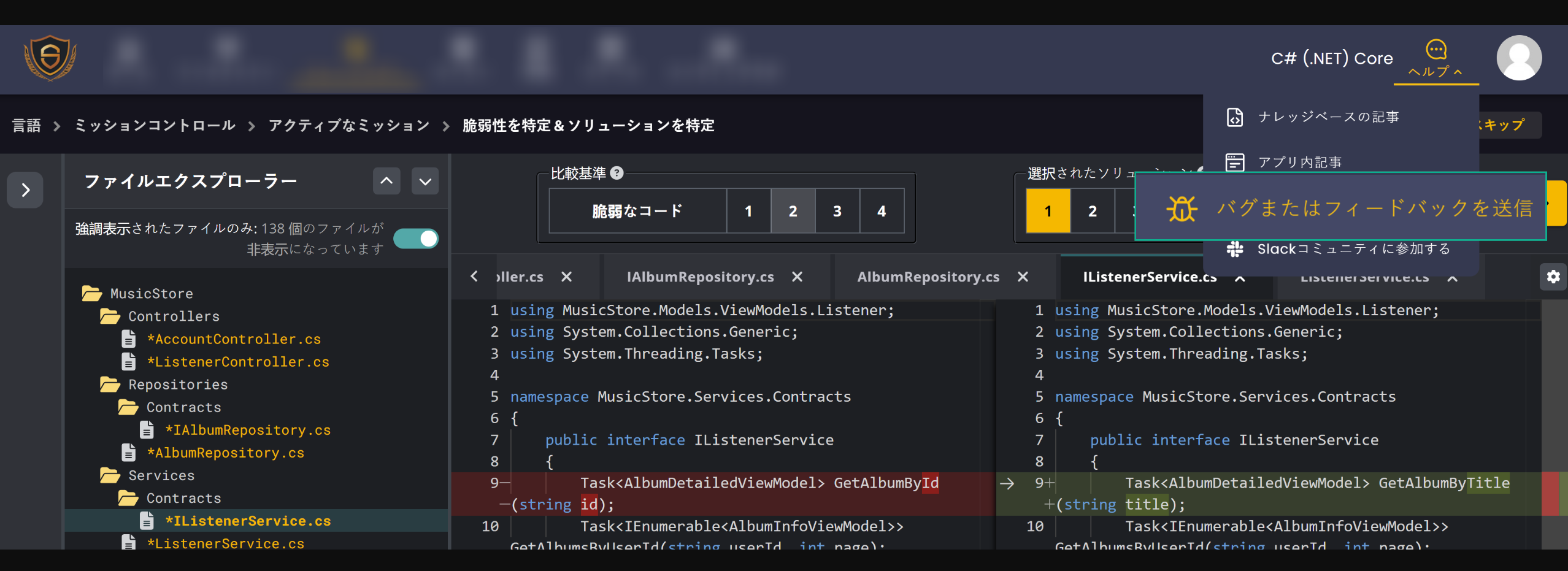Jump to next file with down chevron

pyautogui.click(x=425, y=181)
